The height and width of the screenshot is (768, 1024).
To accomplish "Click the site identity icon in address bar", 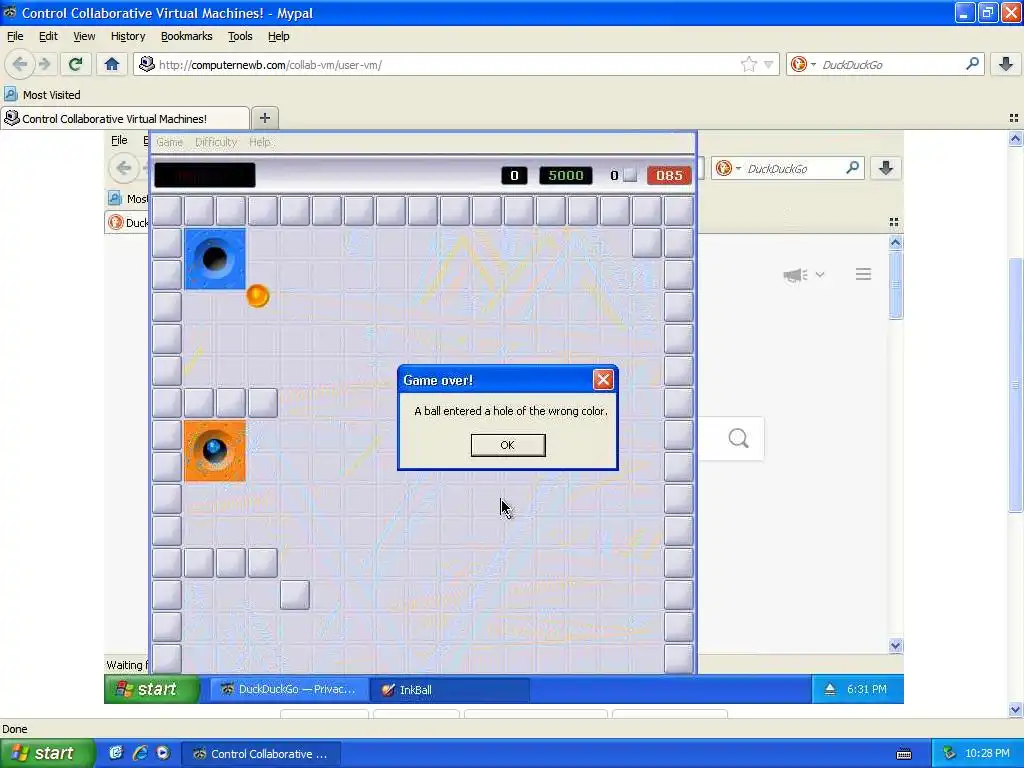I will tap(147, 64).
